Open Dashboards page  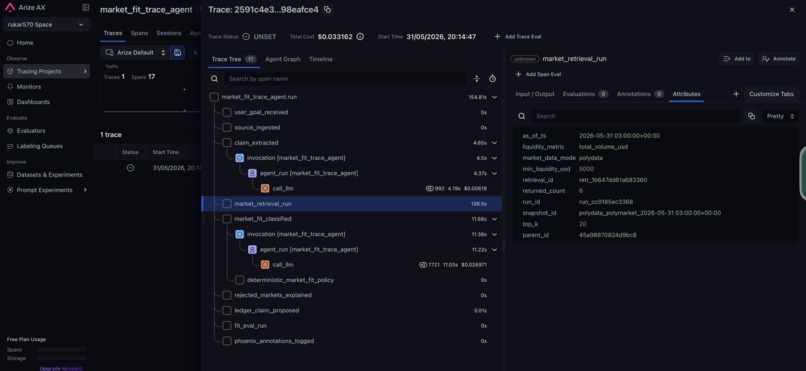tap(33, 102)
